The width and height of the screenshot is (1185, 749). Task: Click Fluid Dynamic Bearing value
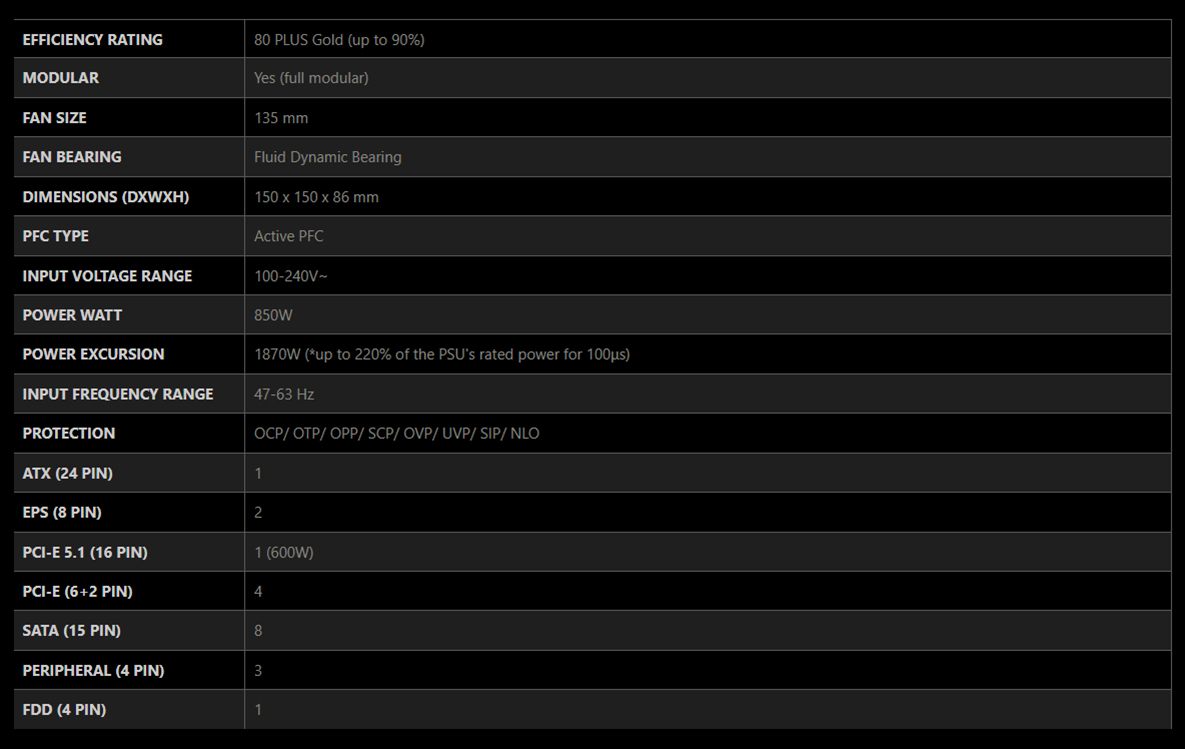(328, 157)
